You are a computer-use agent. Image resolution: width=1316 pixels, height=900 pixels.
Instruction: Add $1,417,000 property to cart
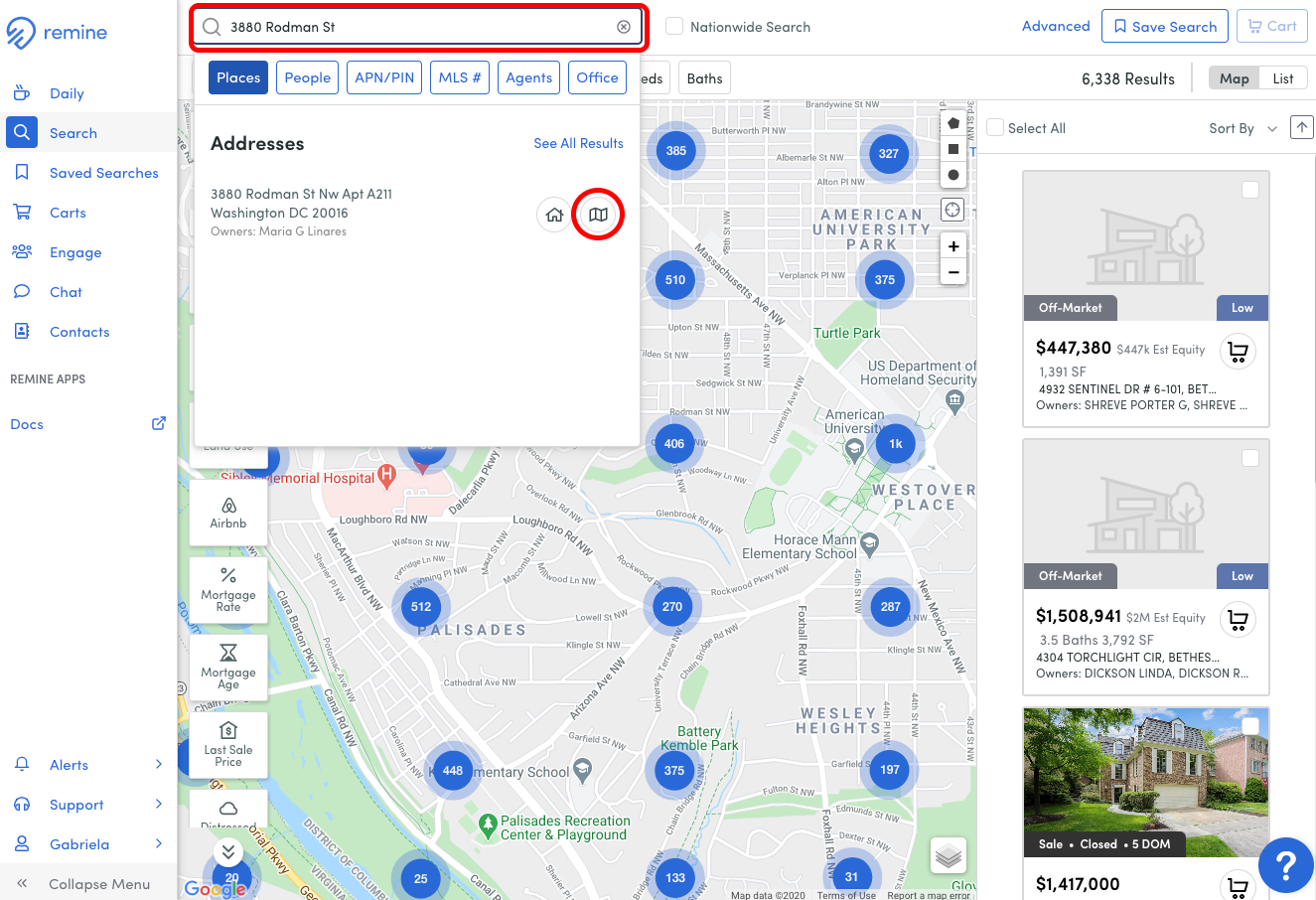(1238, 885)
